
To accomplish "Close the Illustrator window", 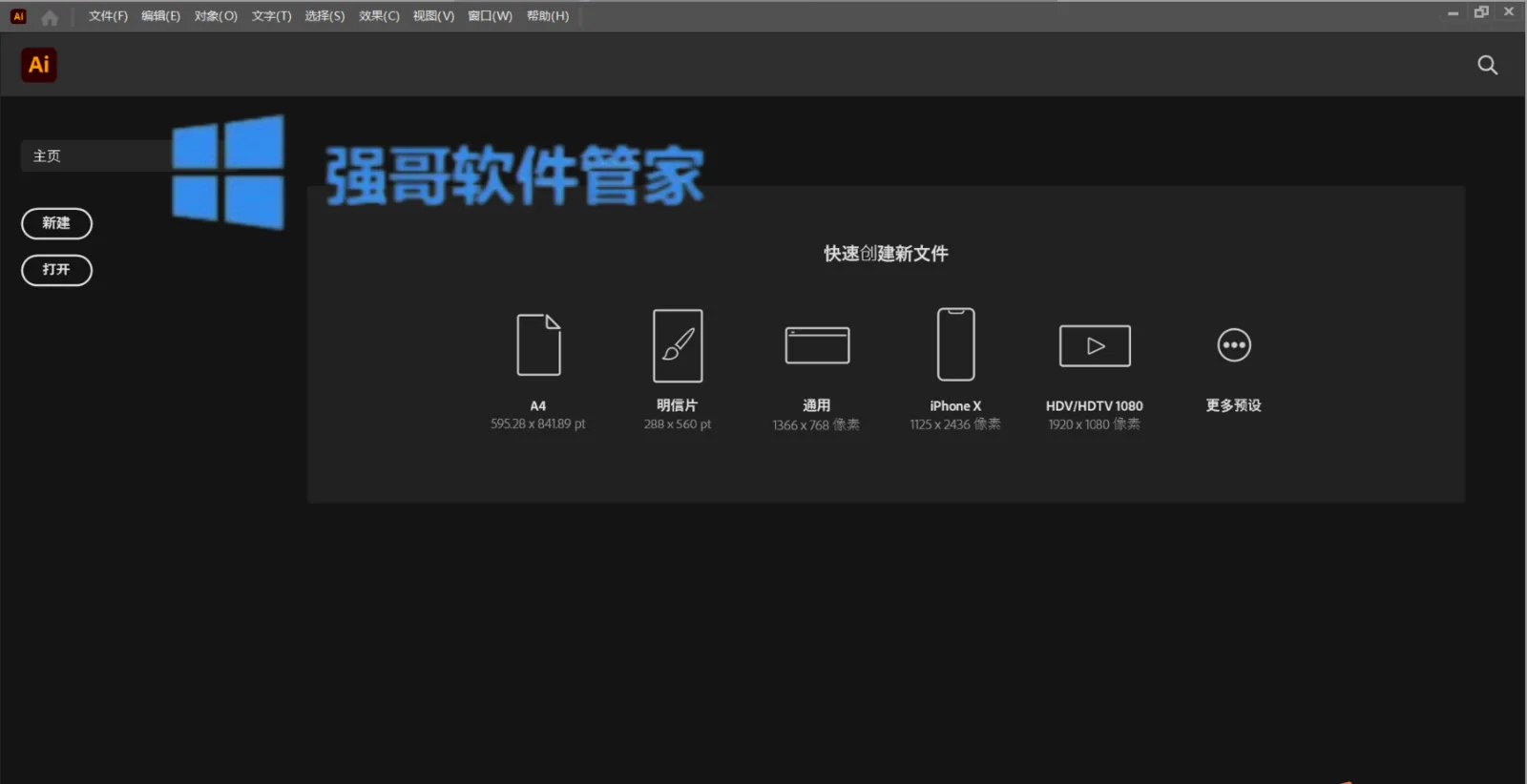I will coord(1509,12).
